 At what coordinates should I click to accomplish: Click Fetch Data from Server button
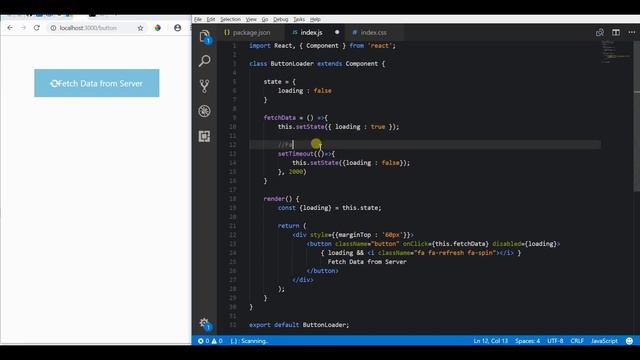point(97,83)
